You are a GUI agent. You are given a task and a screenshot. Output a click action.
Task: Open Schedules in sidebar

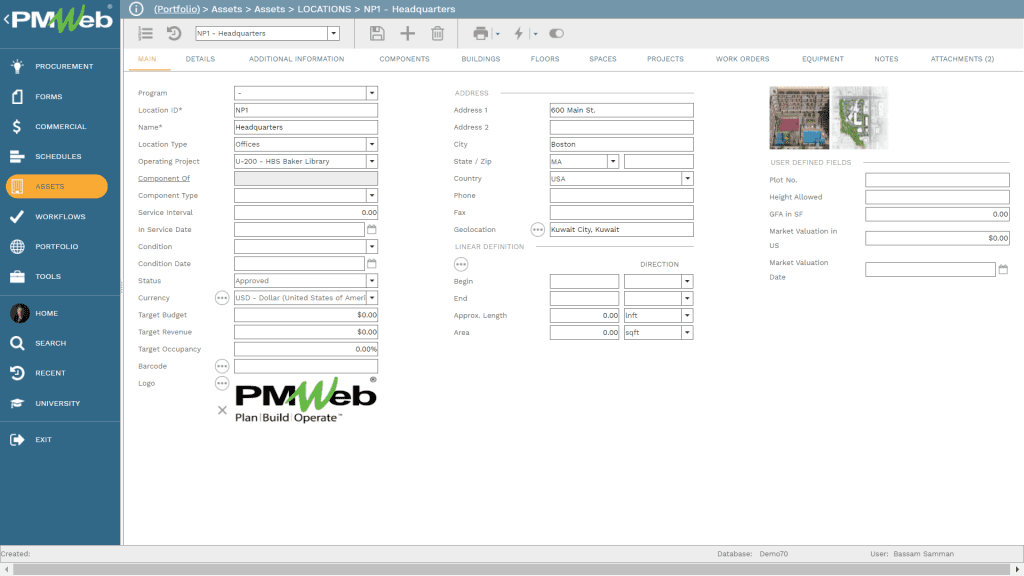60,156
